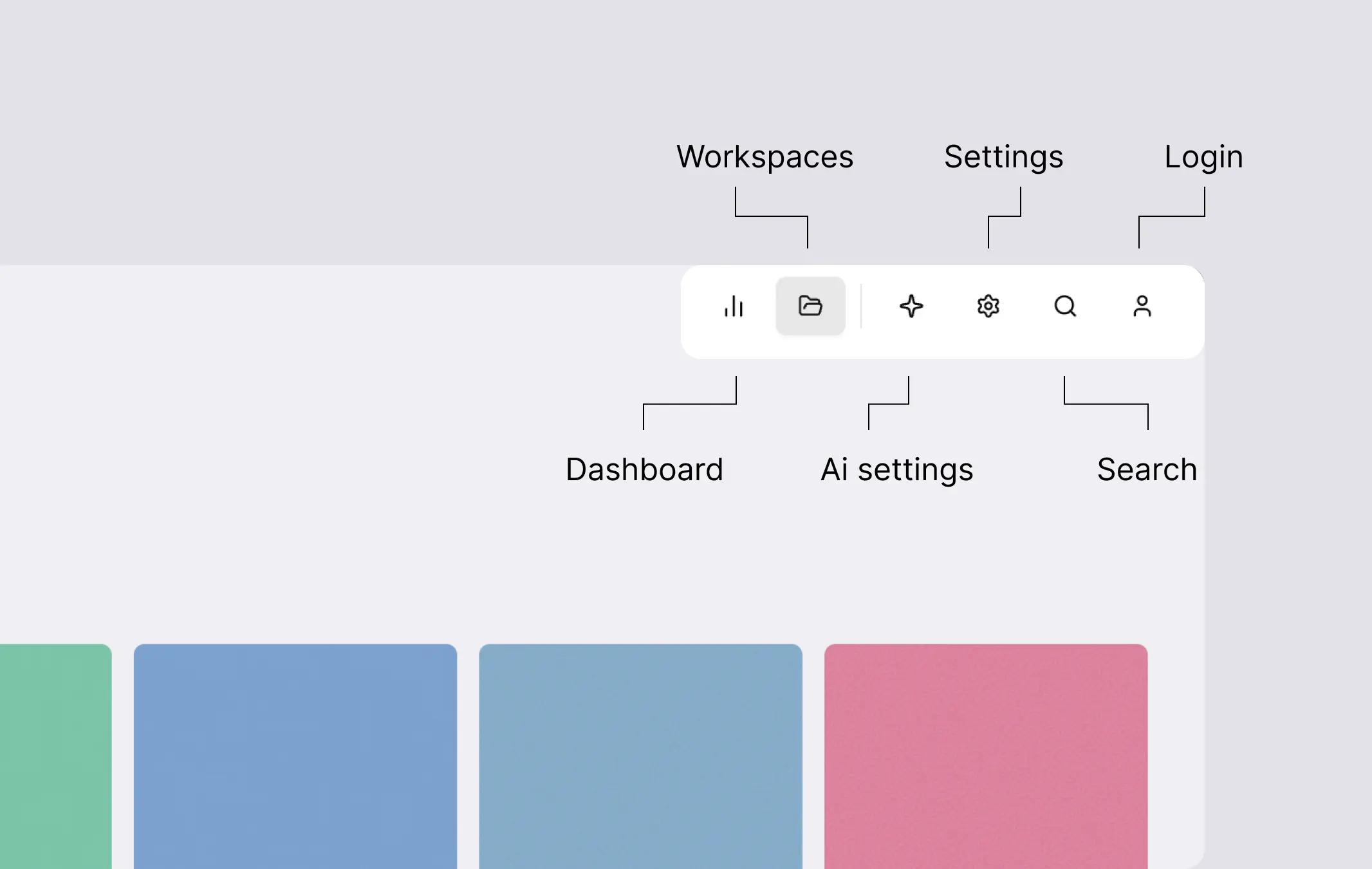Click the connector line below Workspaces label

[772, 216]
